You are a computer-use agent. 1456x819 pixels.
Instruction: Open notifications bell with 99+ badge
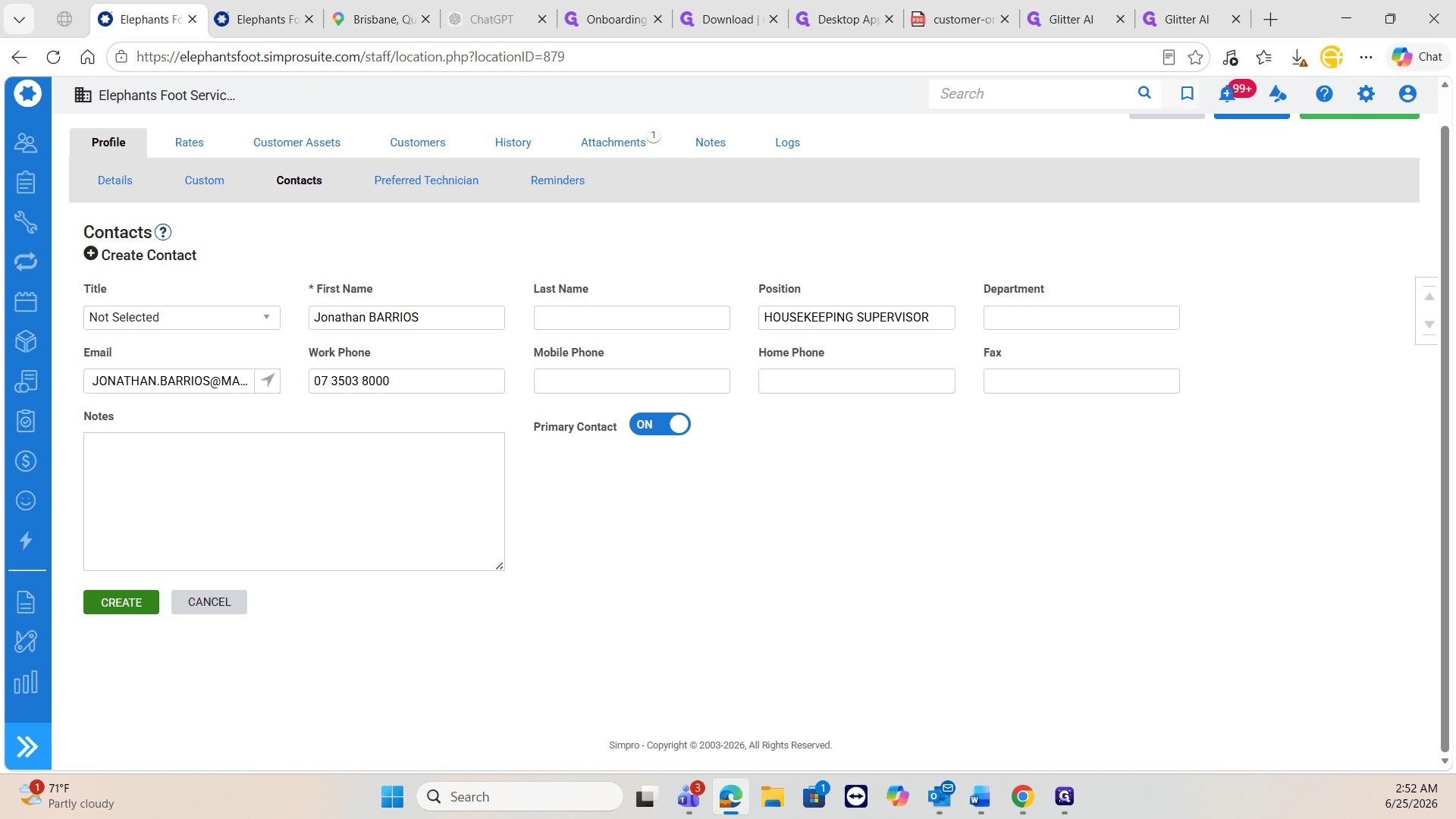tap(1228, 93)
